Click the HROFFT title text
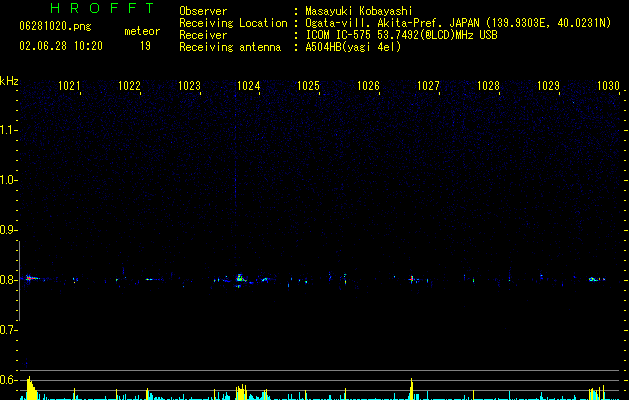Viewport: 629px width, 400px height. 103,8
